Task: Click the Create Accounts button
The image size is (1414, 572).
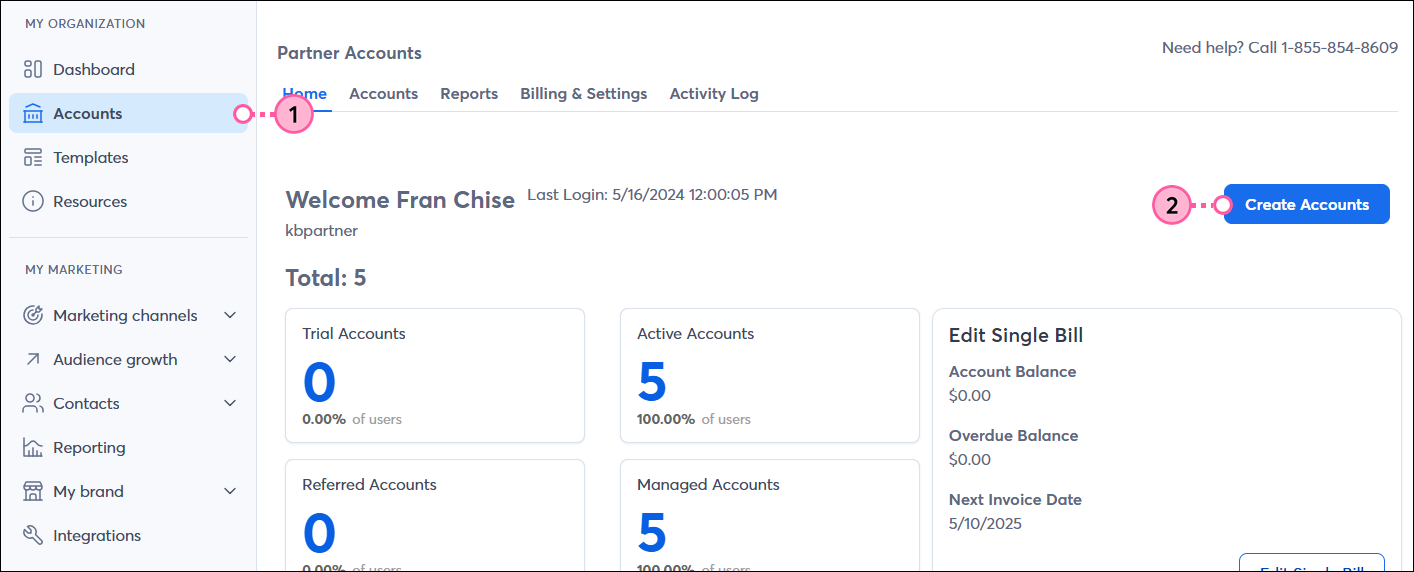Action: pyautogui.click(x=1307, y=204)
